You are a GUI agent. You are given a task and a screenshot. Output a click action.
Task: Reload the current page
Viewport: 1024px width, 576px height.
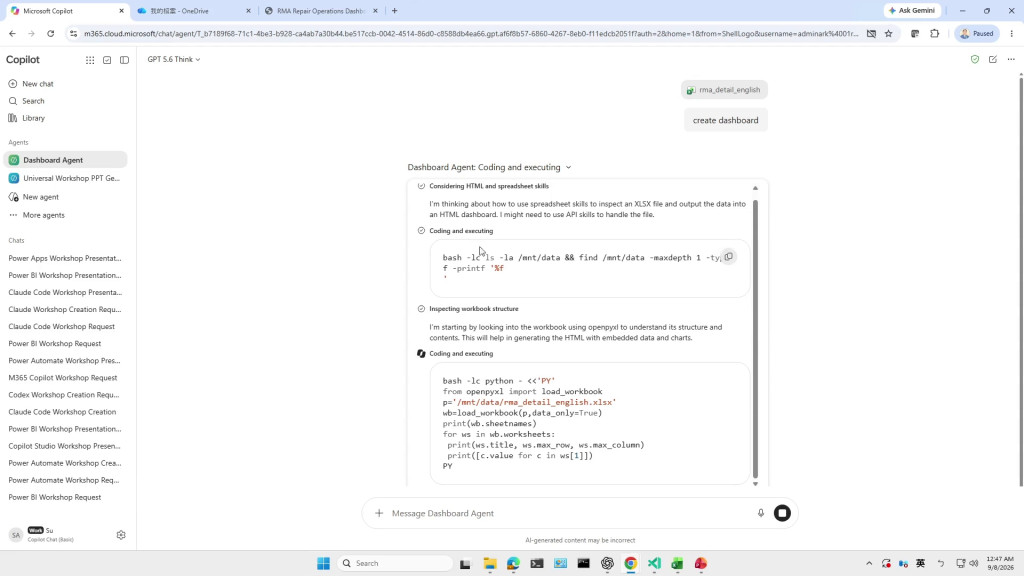(x=50, y=34)
